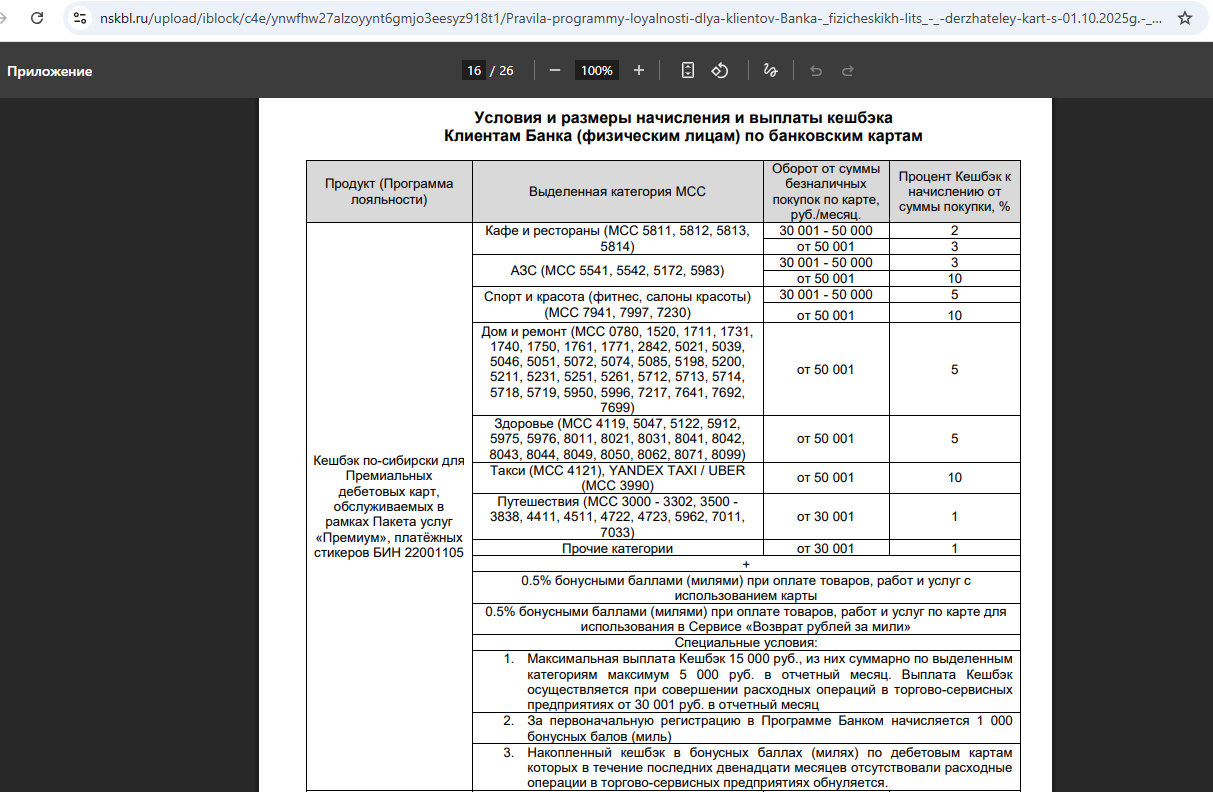Click the PDF title «Приложение»
Viewport: 1213px width, 792px height.
(50, 71)
